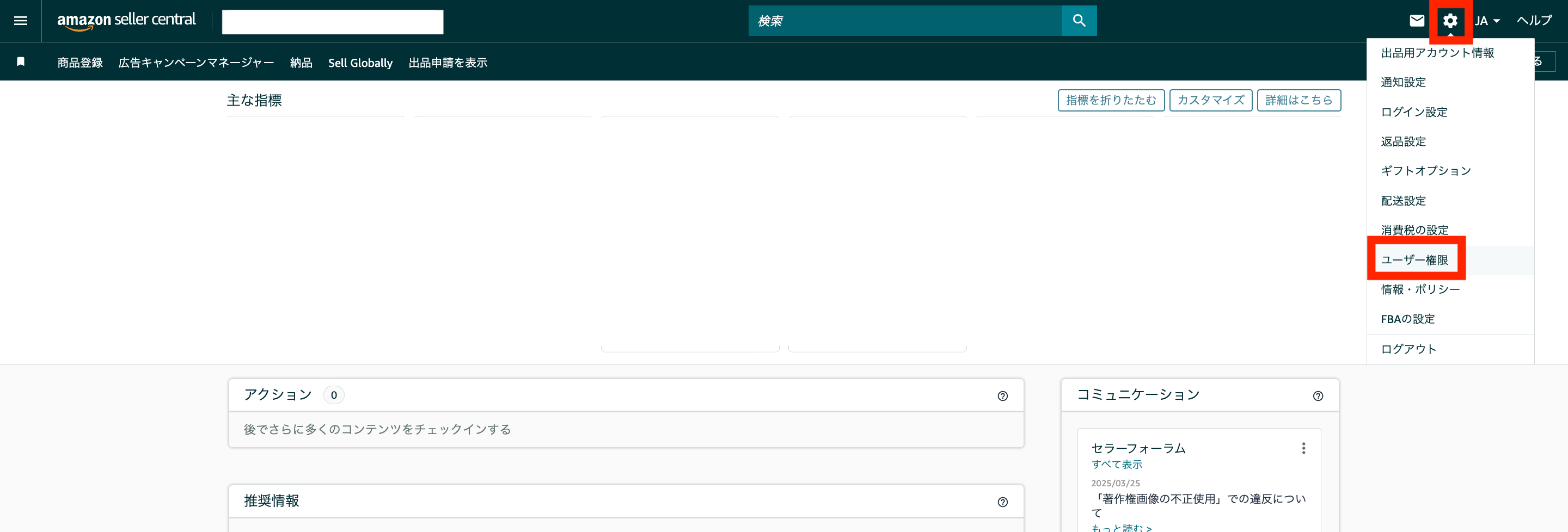Image resolution: width=1568 pixels, height=532 pixels.
Task: Open the JA language dropdown
Action: coord(1487,21)
